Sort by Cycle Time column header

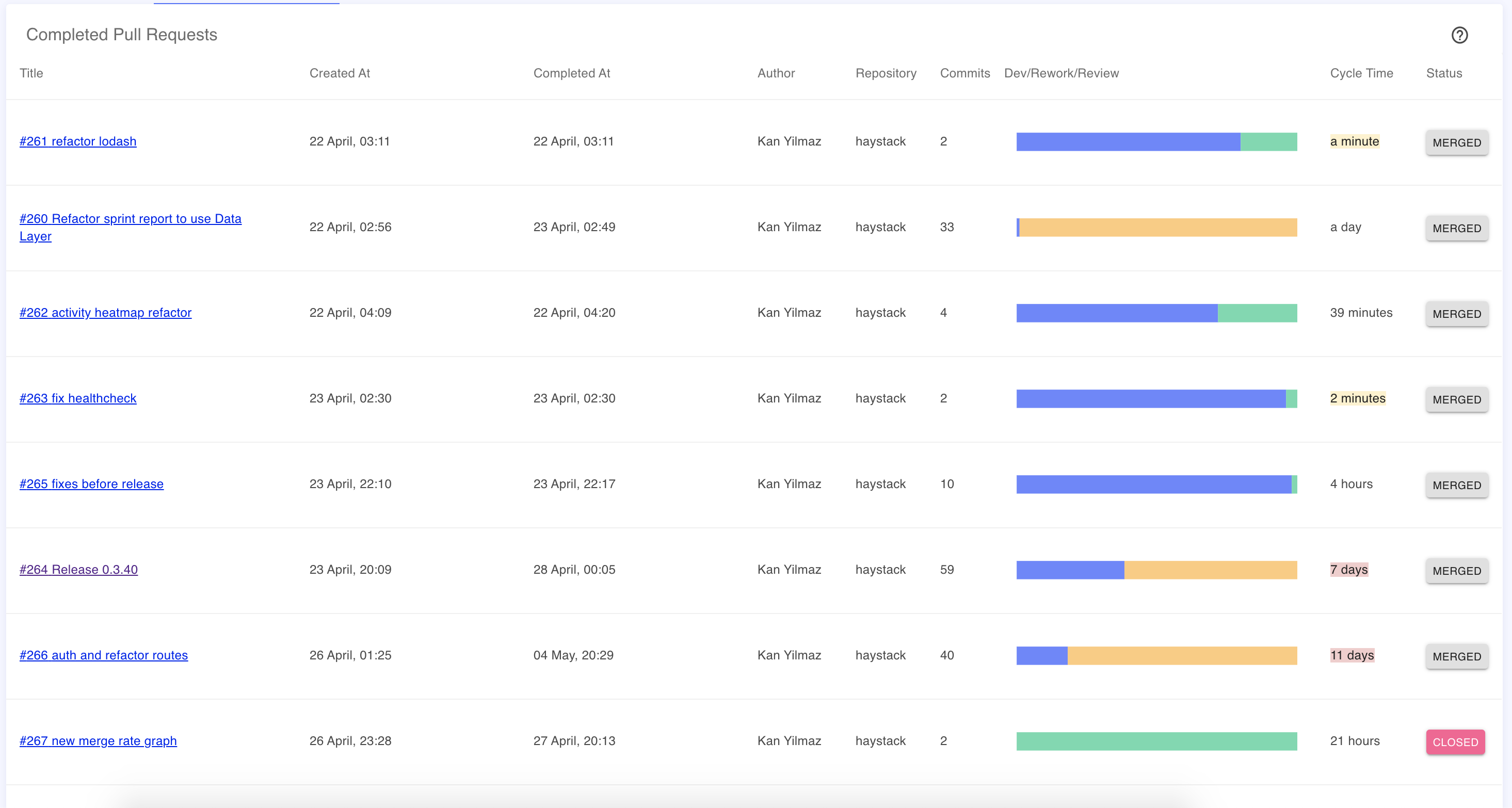pos(1361,73)
